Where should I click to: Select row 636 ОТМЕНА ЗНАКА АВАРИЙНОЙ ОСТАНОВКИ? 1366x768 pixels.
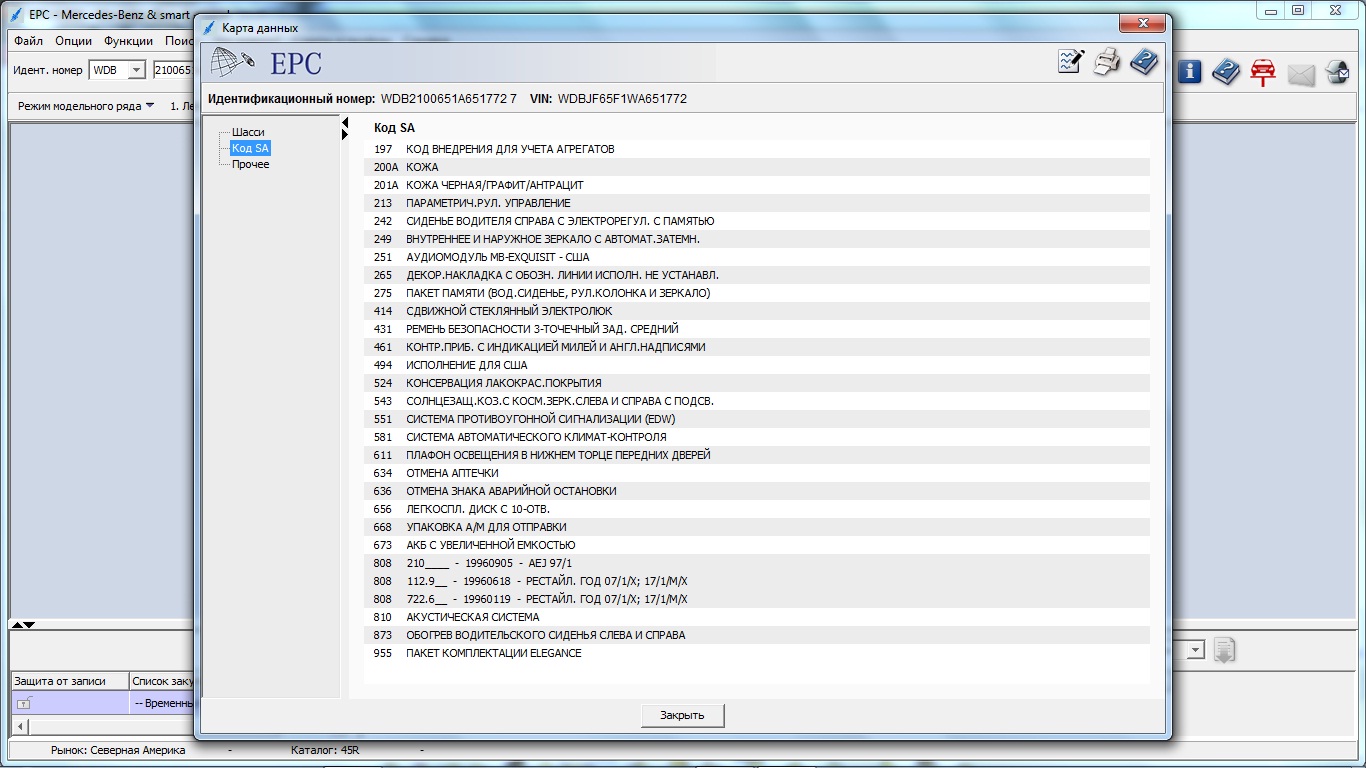[757, 491]
